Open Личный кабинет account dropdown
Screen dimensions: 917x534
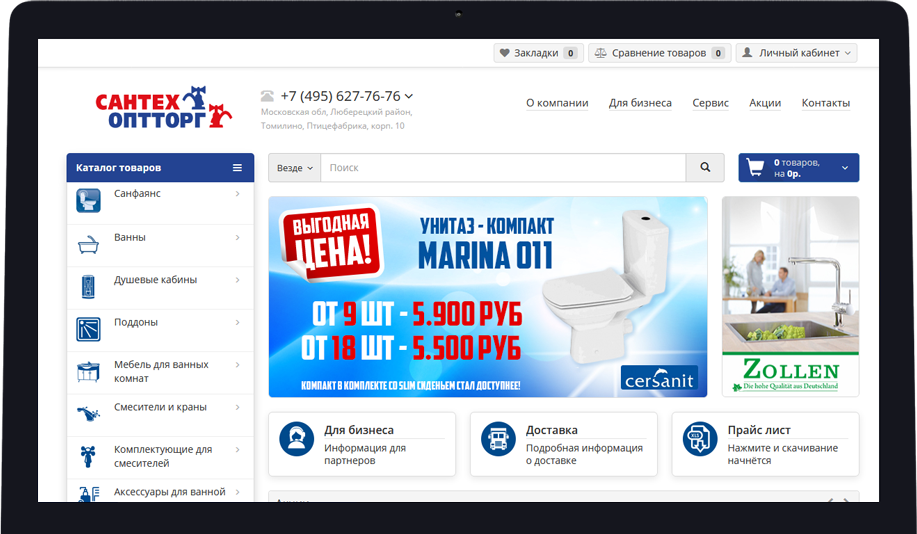click(x=797, y=53)
